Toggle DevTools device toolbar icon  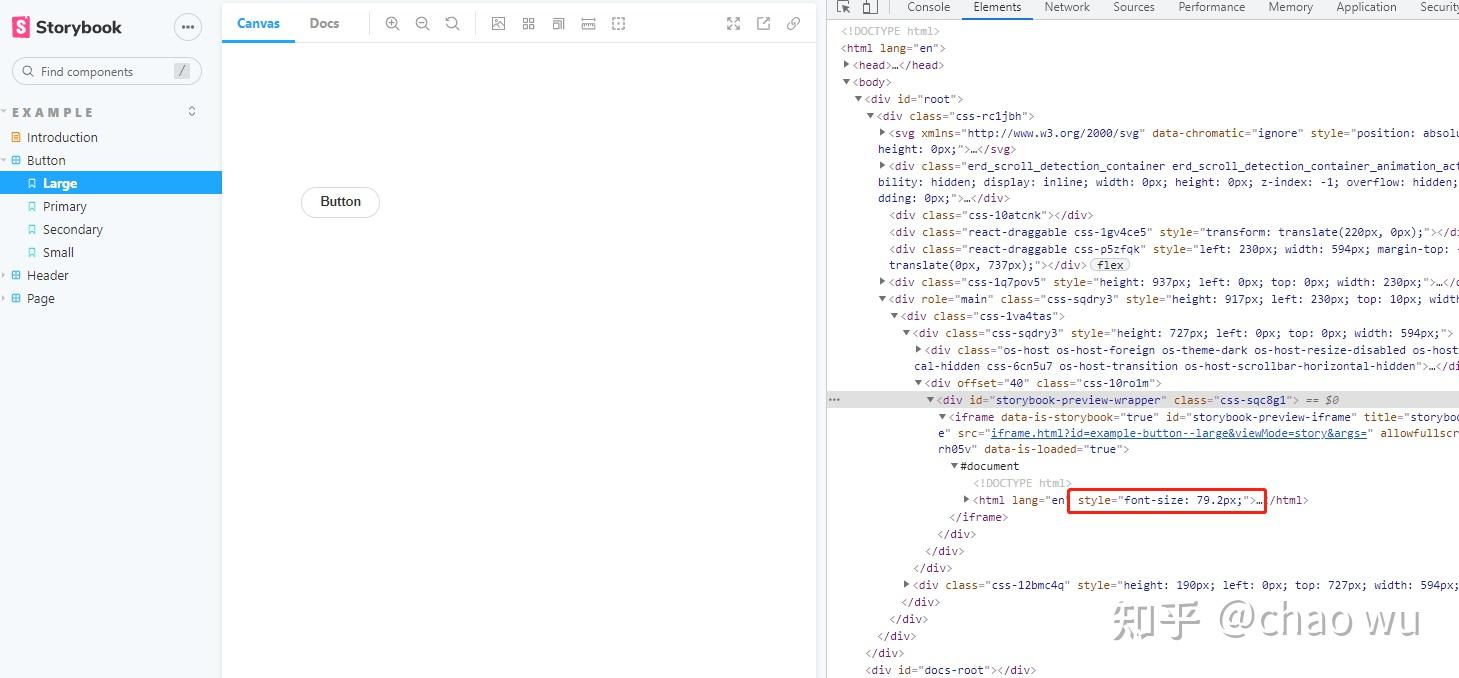click(x=869, y=7)
